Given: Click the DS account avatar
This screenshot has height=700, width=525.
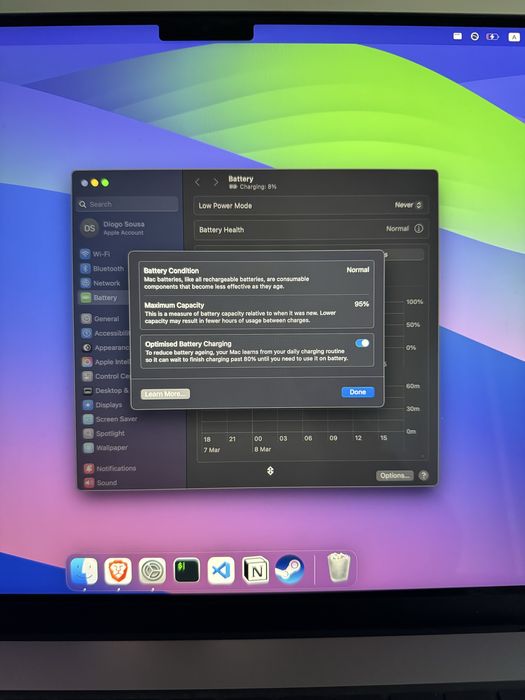Looking at the screenshot, I should [89, 228].
